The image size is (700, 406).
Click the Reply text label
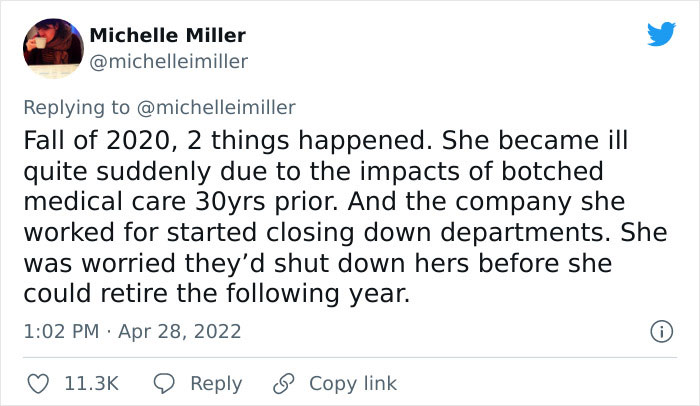pyautogui.click(x=216, y=383)
